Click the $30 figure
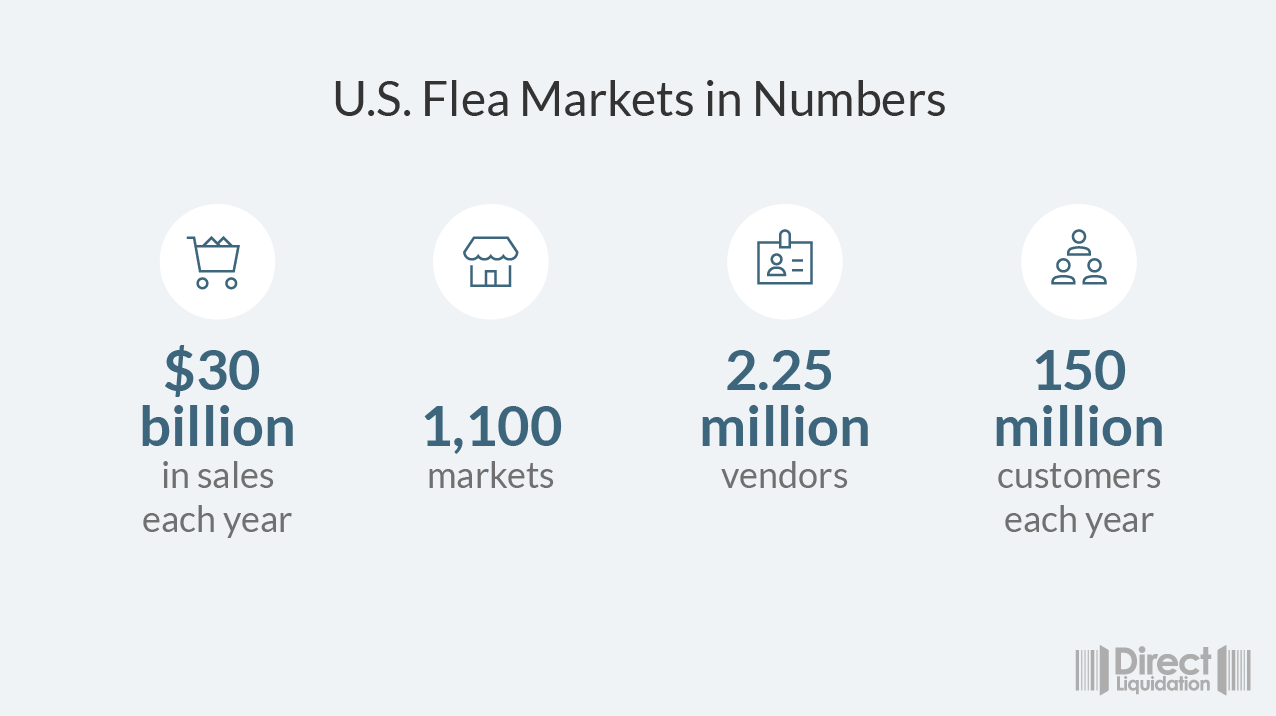 pos(213,370)
